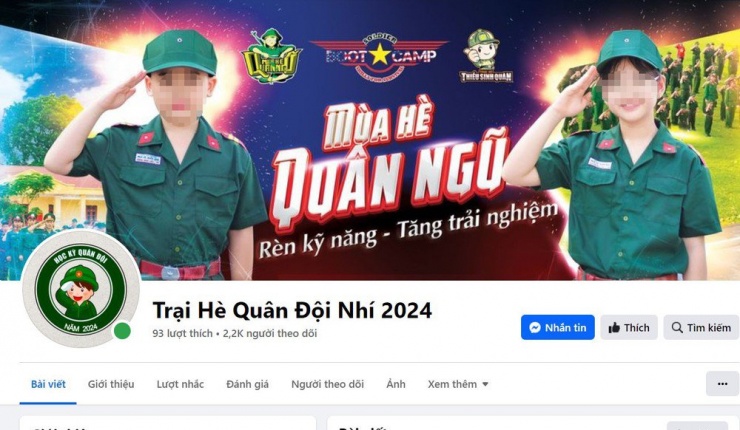The height and width of the screenshot is (430, 740).
Task: View the Người theo dõi tab
Action: 328,384
